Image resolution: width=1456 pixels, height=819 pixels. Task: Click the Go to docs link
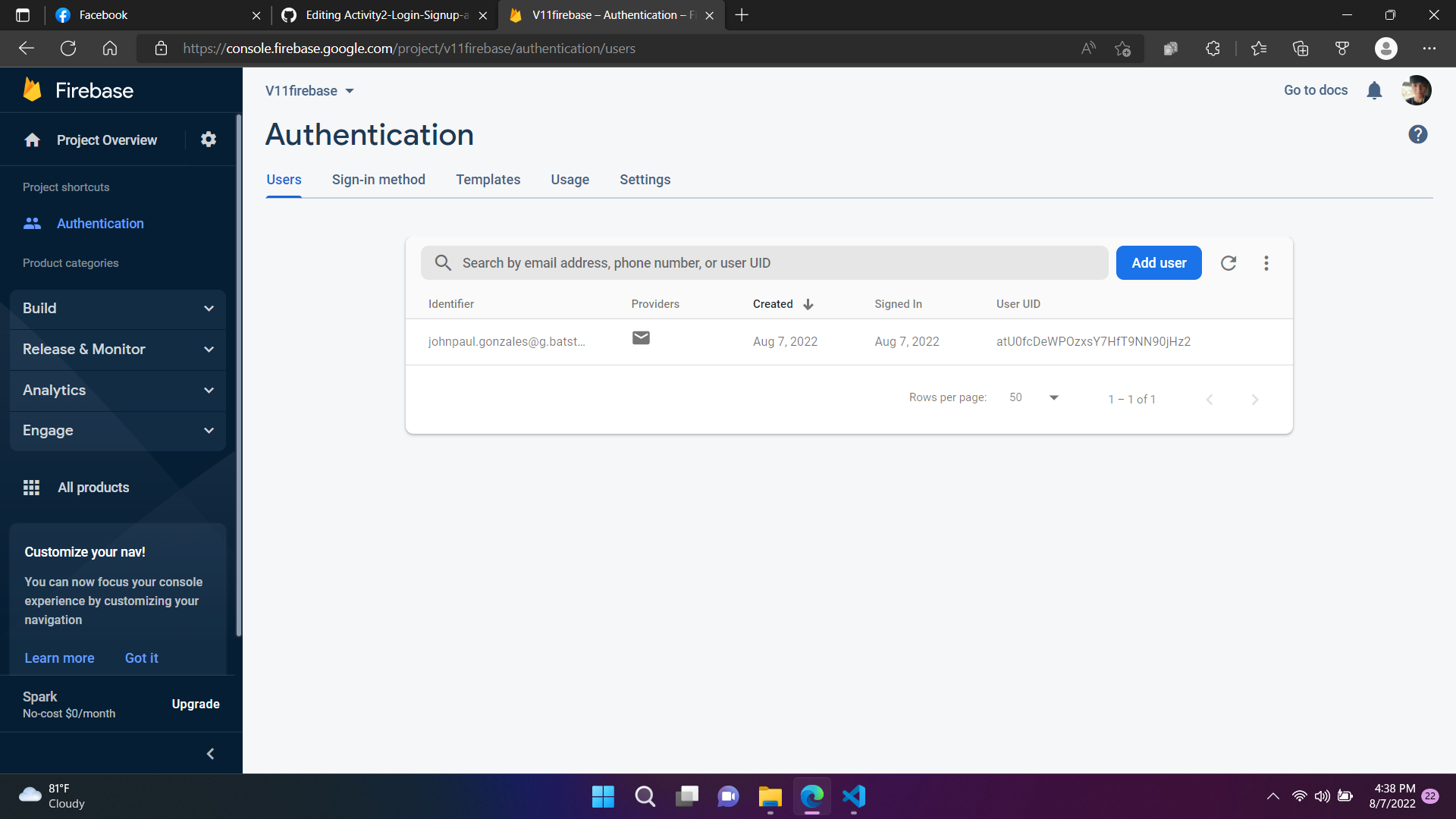click(x=1315, y=90)
